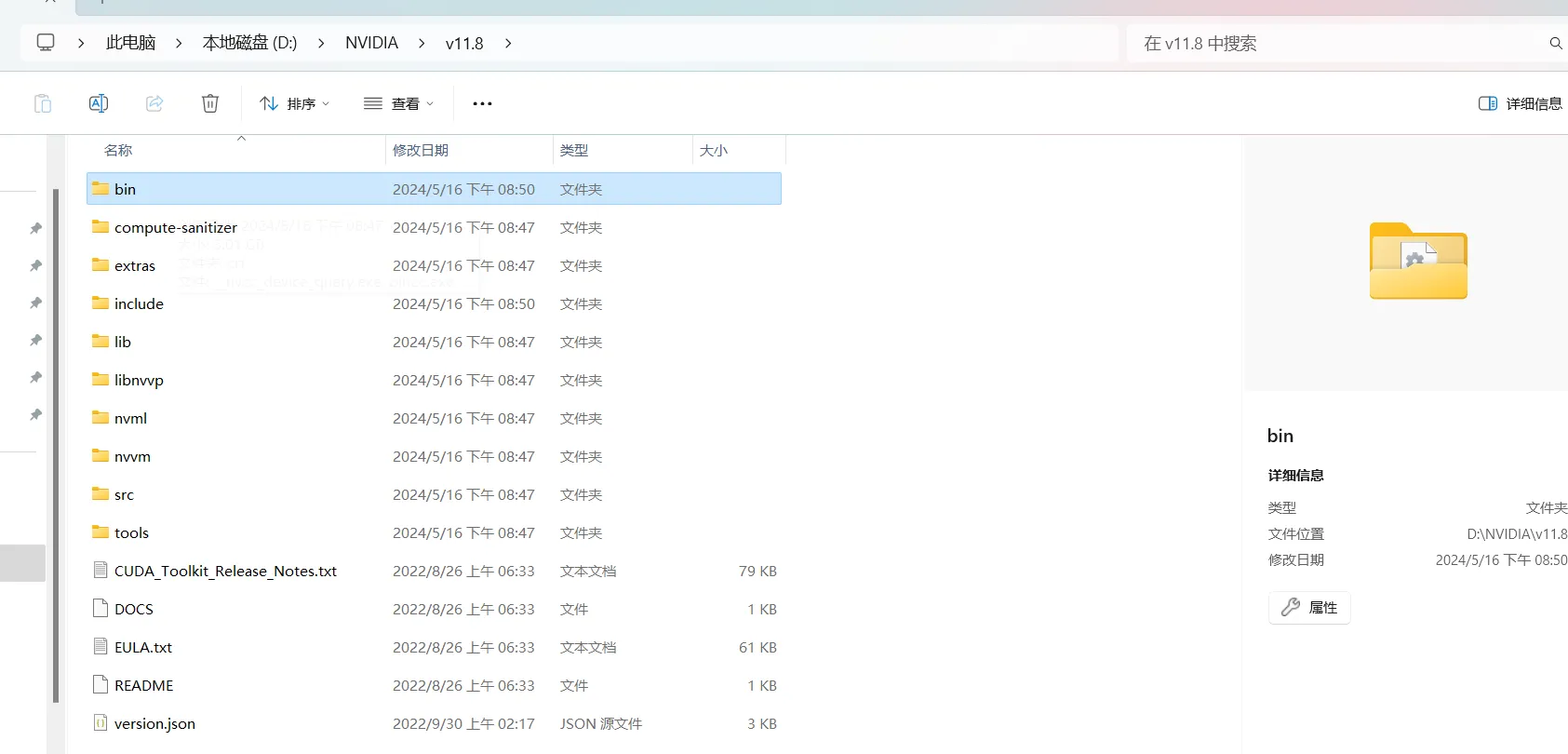Select the include folder icon
Viewport: 1568px width, 754px height.
click(x=101, y=303)
